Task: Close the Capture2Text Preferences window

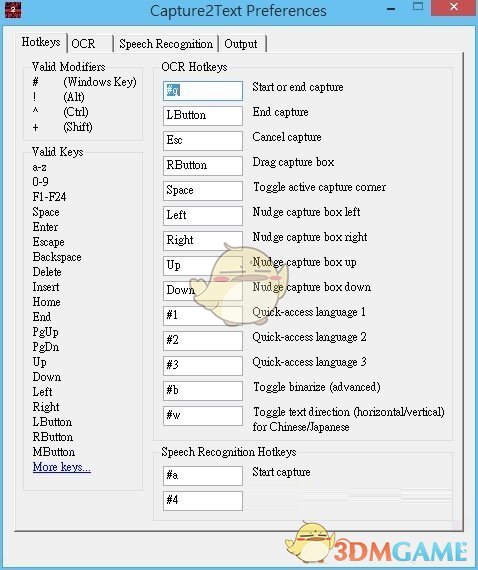Action: click(x=454, y=8)
